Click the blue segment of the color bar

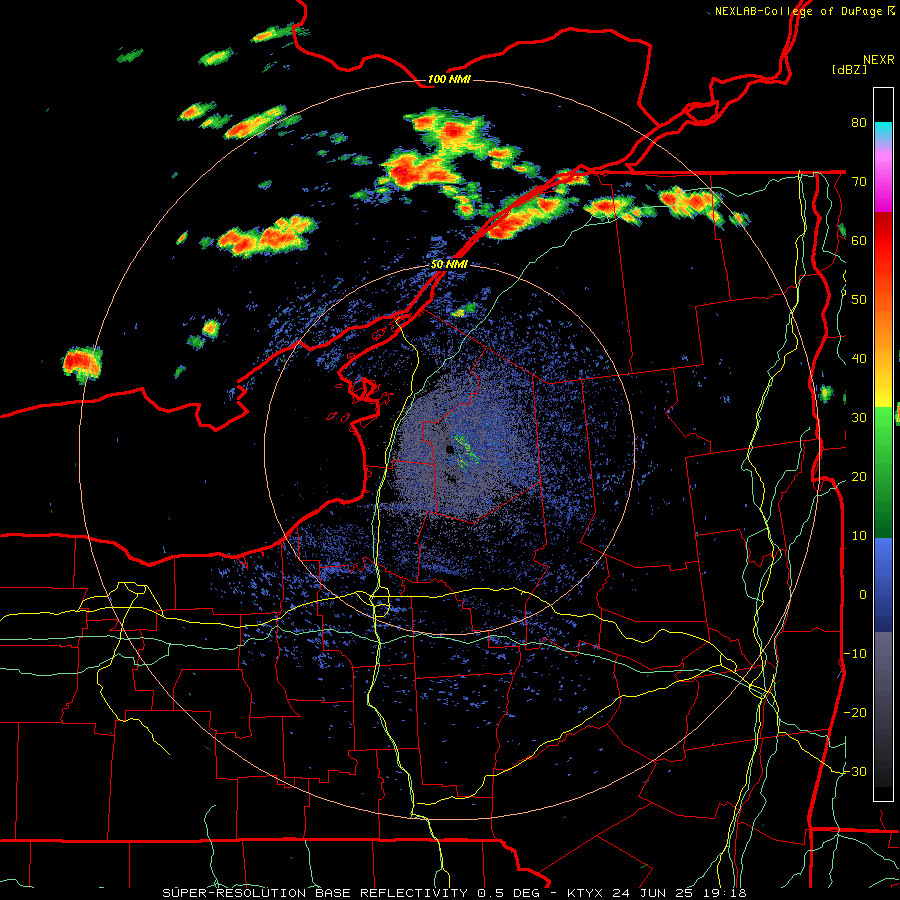point(883,584)
